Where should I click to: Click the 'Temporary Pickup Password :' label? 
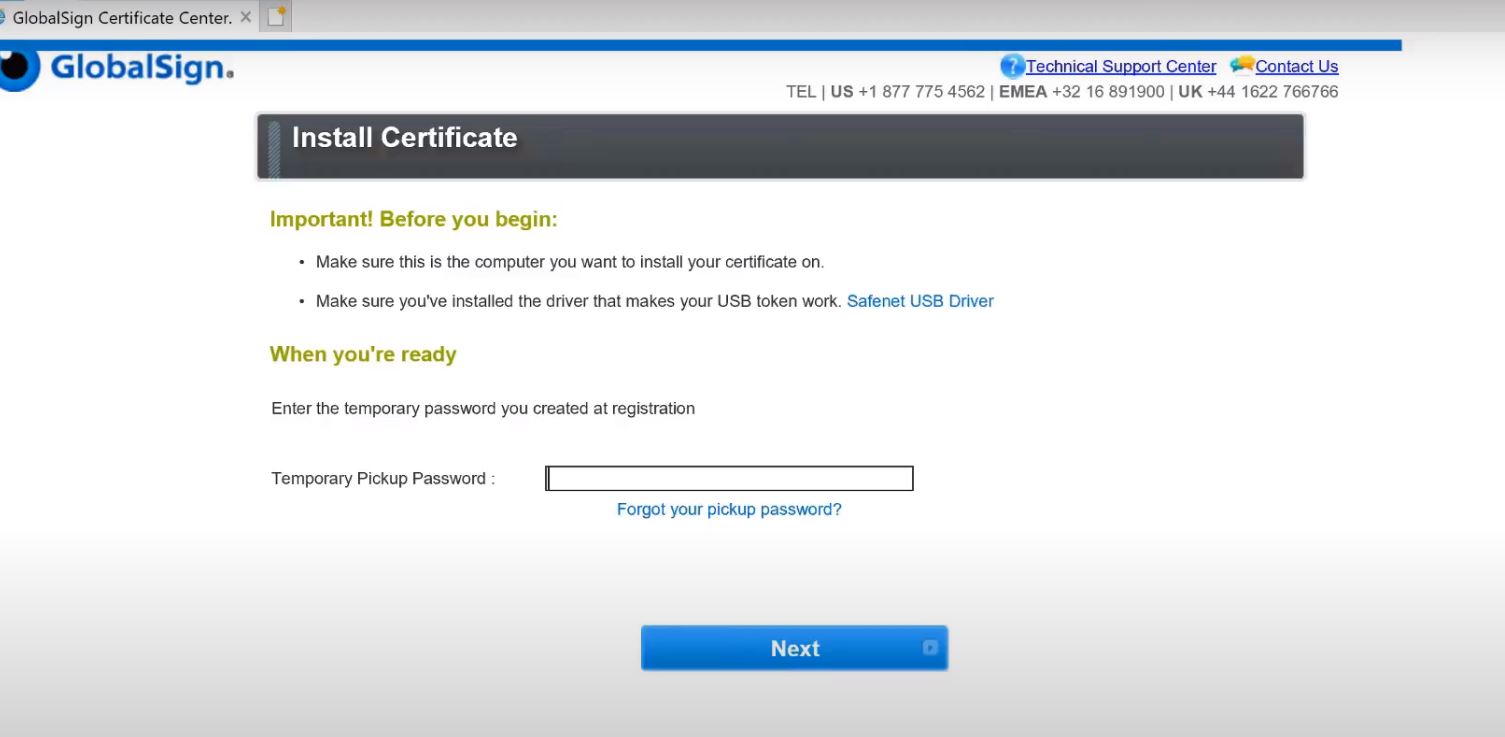383,478
